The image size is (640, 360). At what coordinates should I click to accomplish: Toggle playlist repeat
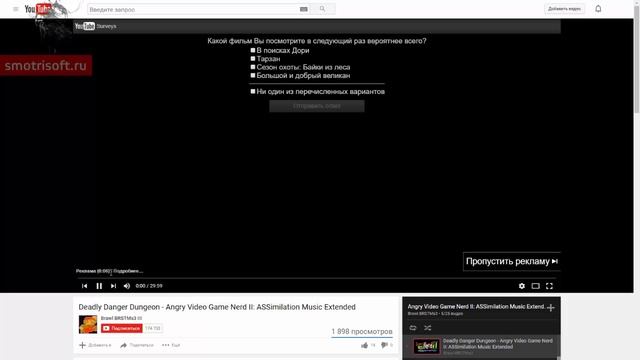[413, 328]
